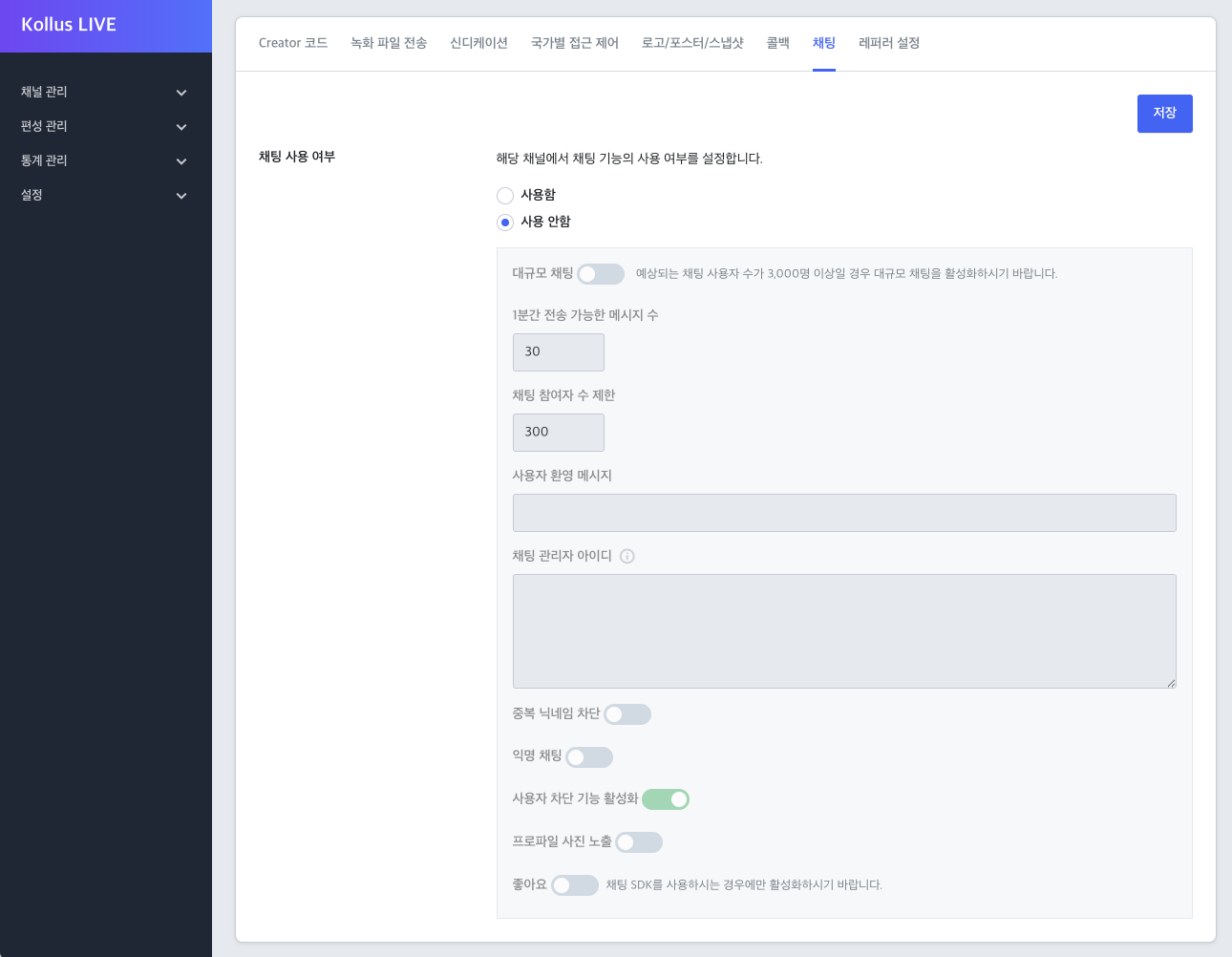This screenshot has width=1232, height=957.
Task: Open the 통계 관리 chevron
Action: pos(181,161)
